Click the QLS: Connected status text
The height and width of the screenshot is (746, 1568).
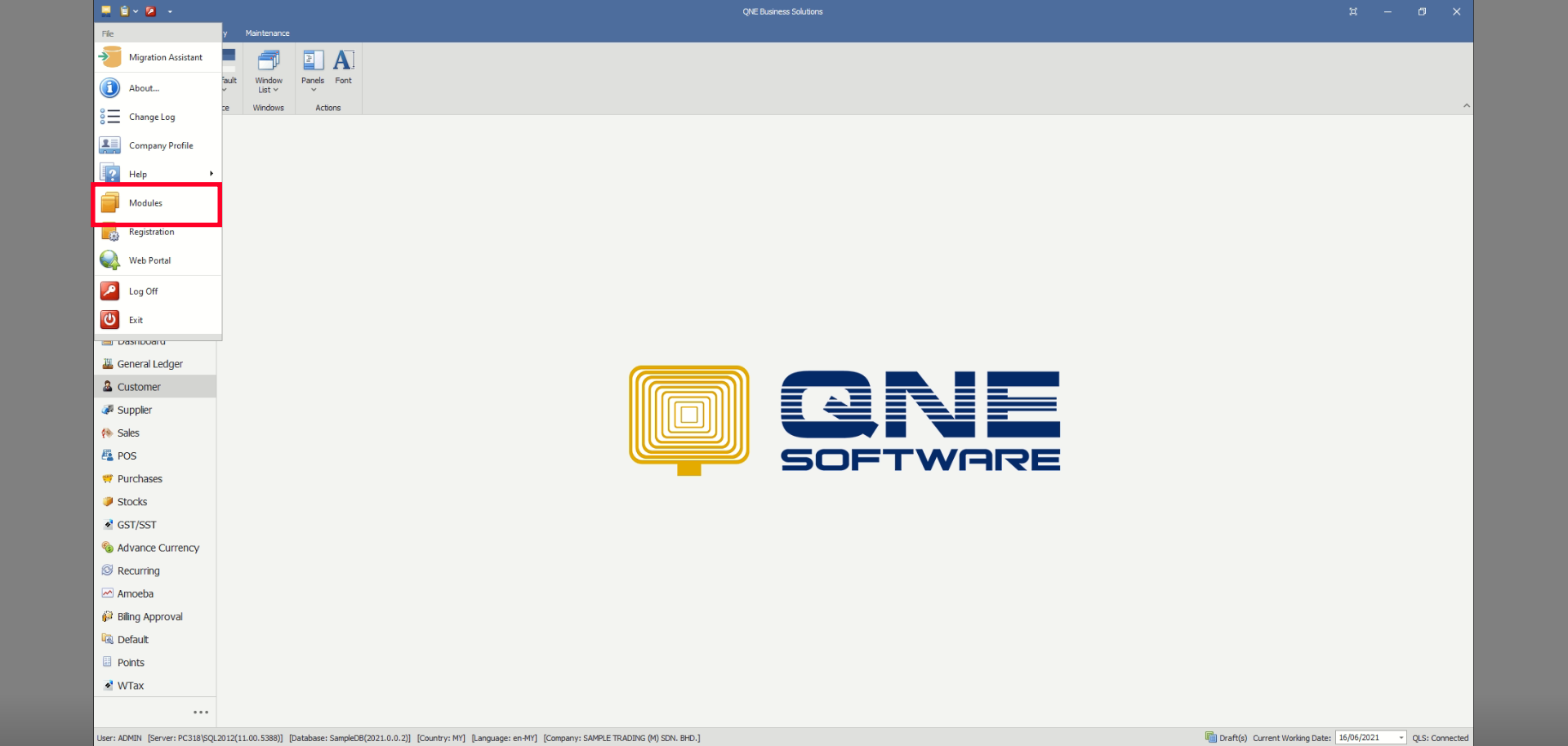click(1441, 738)
